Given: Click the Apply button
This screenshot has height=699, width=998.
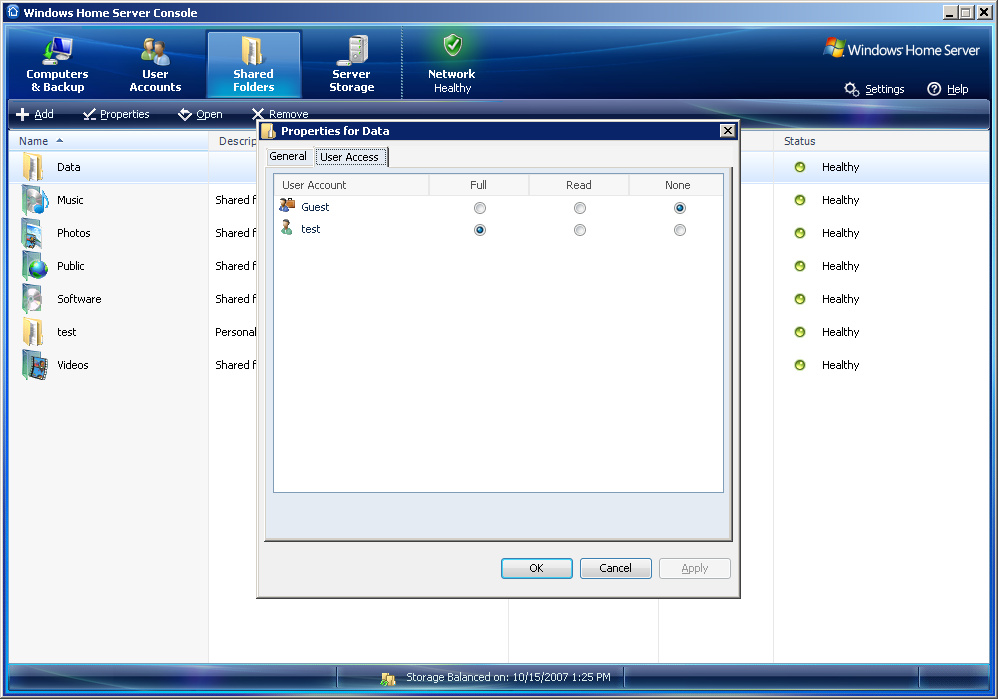Looking at the screenshot, I should click(x=694, y=568).
